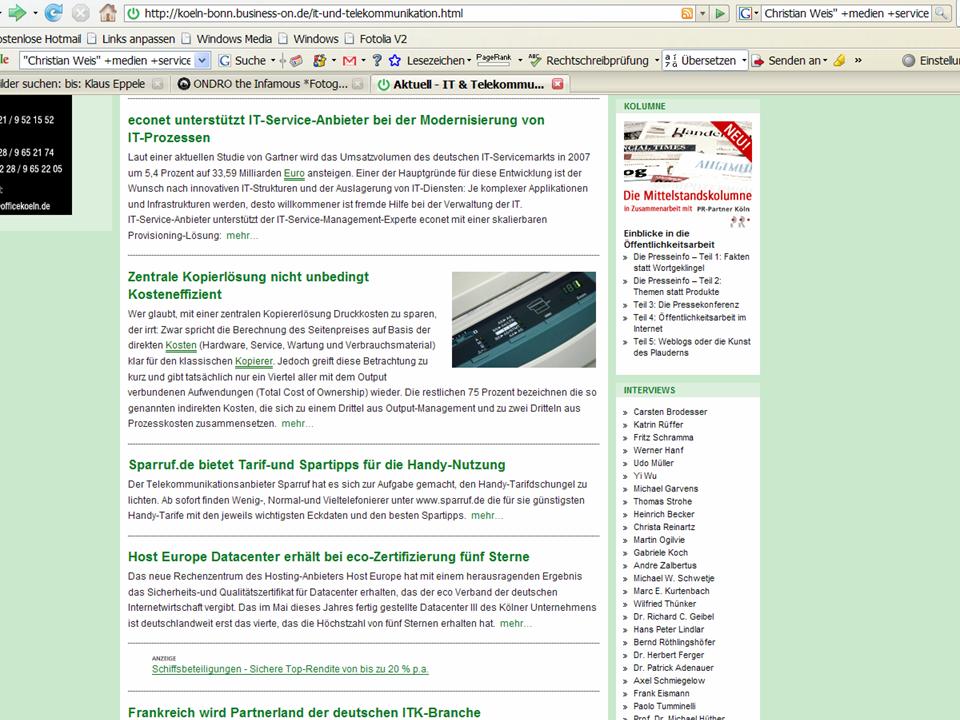Switch to the ONDRO the Infamous tab
This screenshot has width=960, height=720.
tap(267, 84)
